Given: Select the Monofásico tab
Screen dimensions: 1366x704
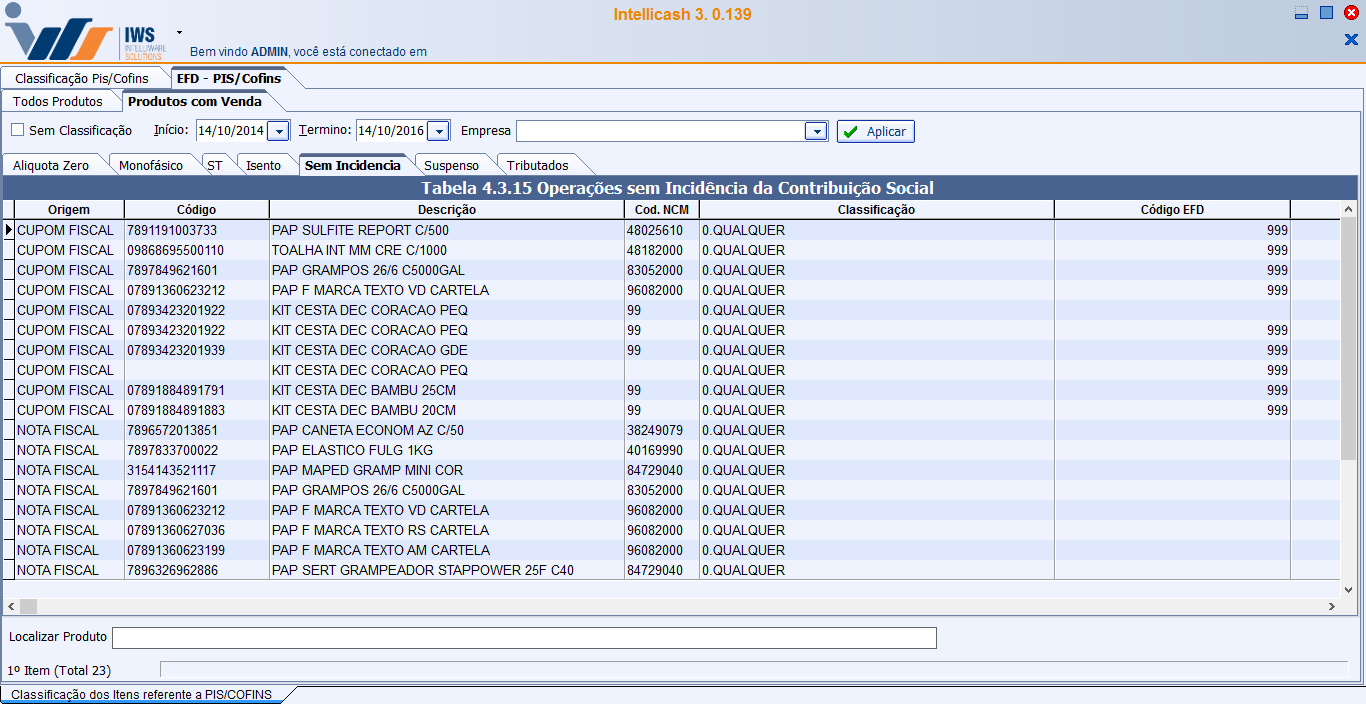Looking at the screenshot, I should click(151, 165).
